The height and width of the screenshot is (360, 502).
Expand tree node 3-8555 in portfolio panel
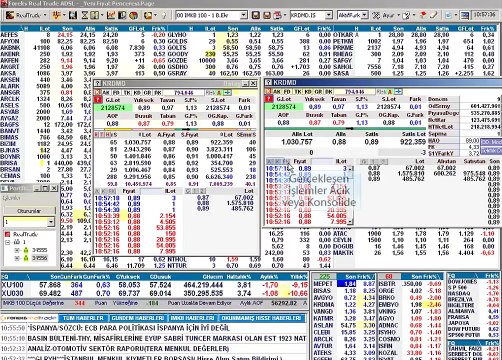pos(17,250)
